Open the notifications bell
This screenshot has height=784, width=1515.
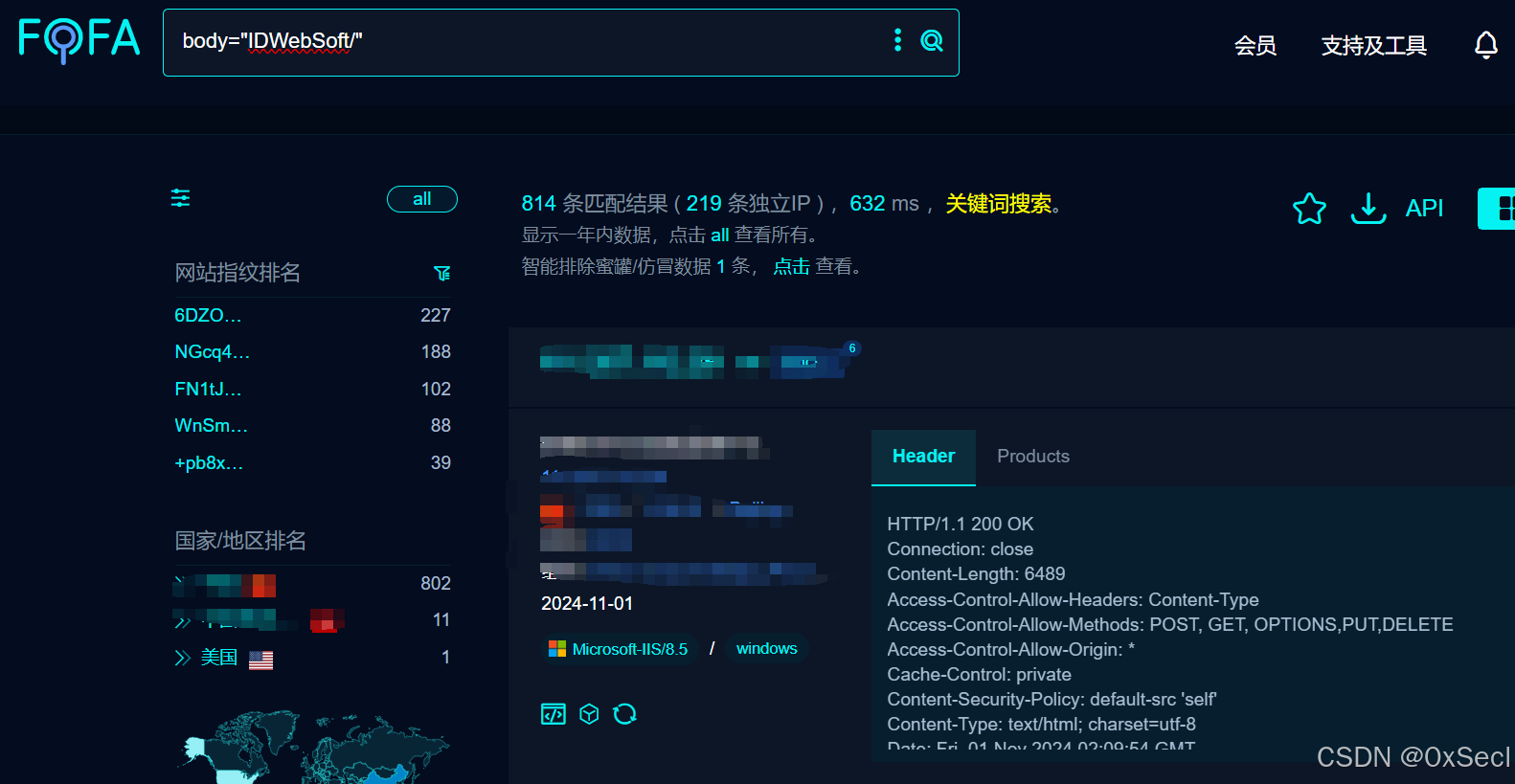1485,45
